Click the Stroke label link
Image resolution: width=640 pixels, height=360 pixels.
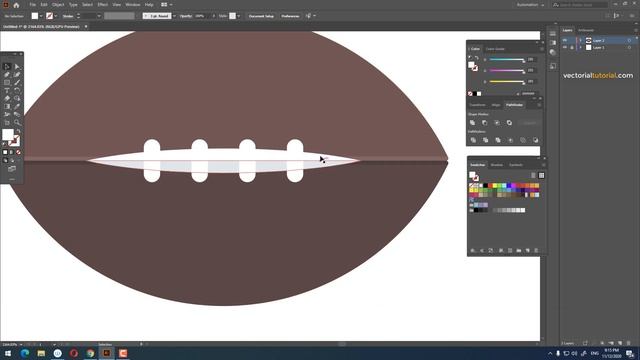coord(68,16)
